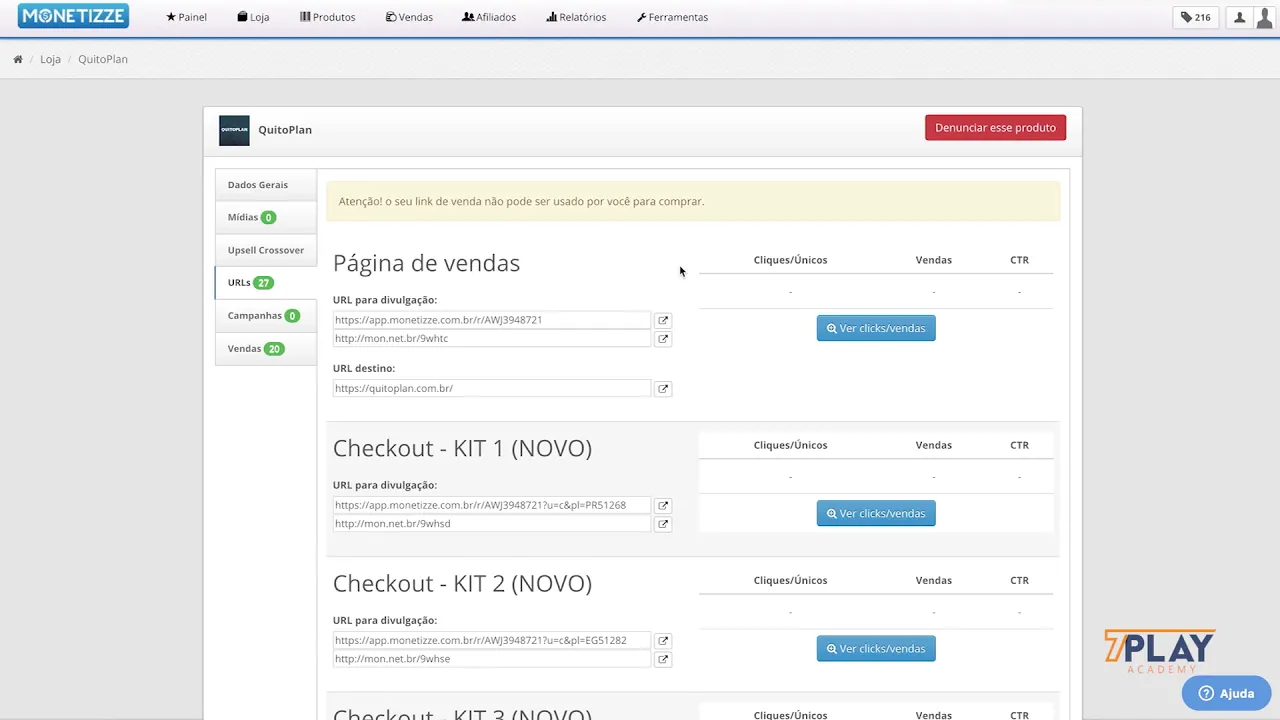The width and height of the screenshot is (1280, 720).
Task: Click the quitoplan.com.br destination URL field
Action: click(x=491, y=388)
